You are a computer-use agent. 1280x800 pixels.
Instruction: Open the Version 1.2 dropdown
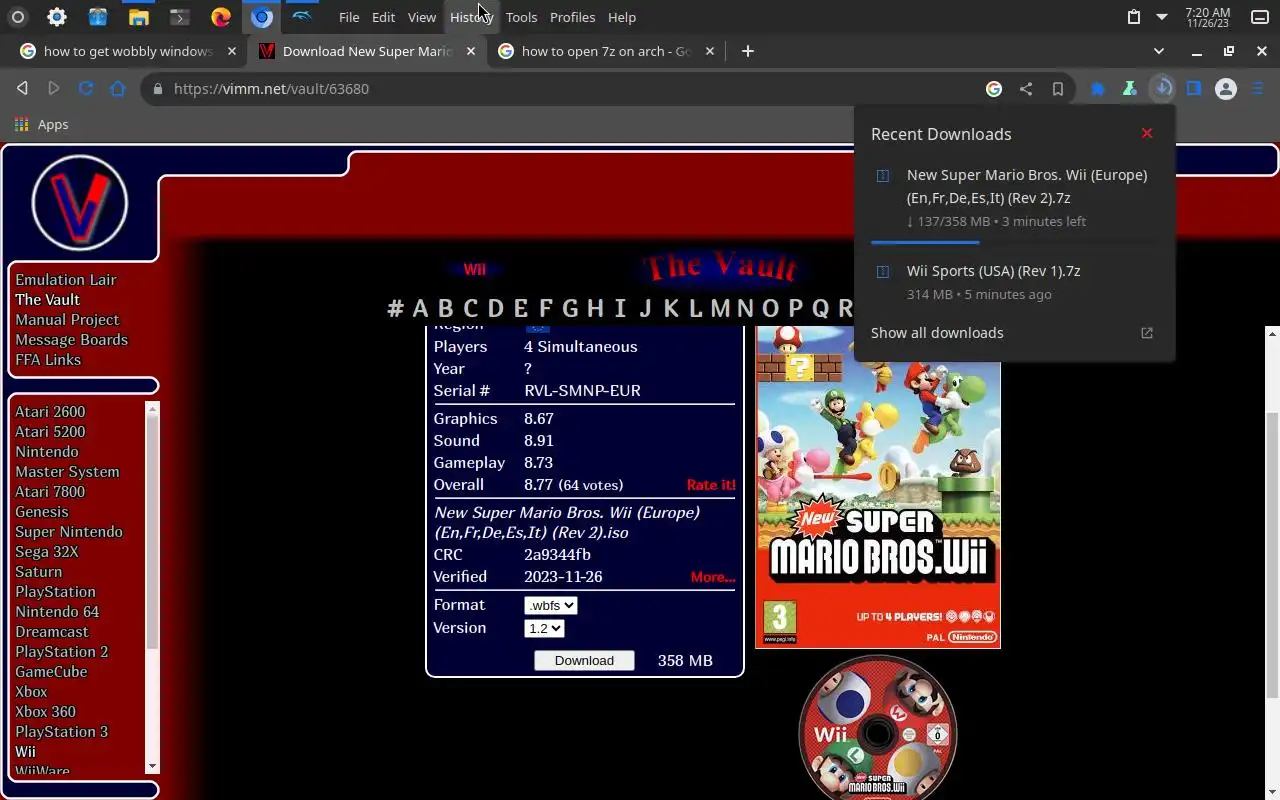(544, 628)
